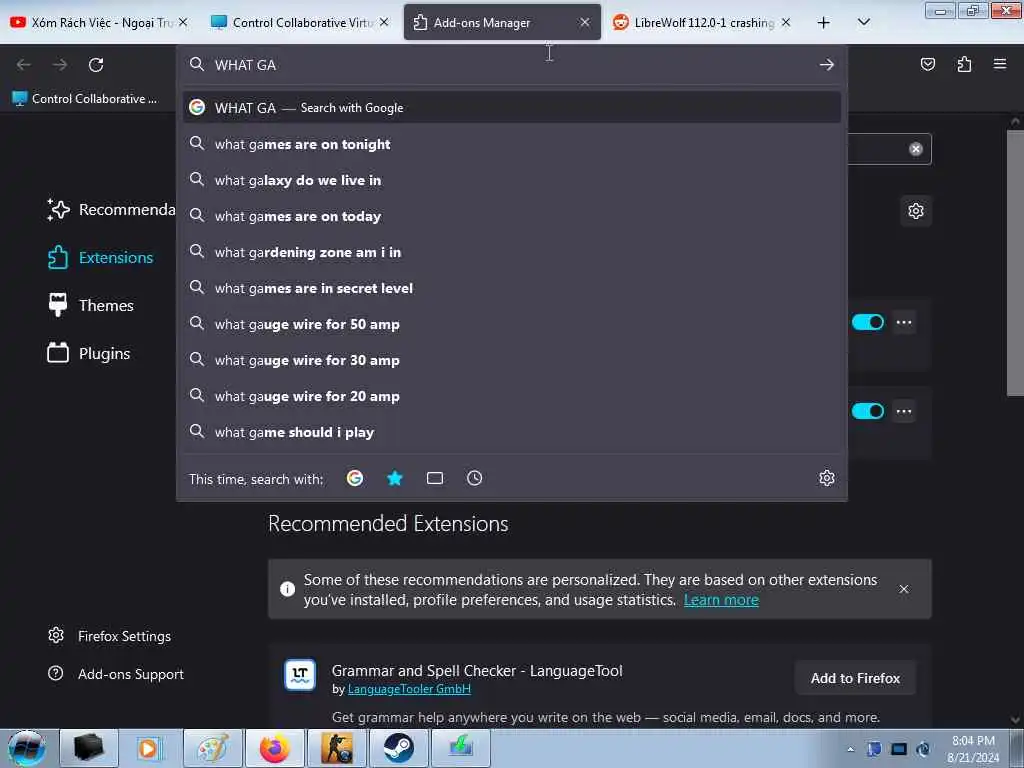Select WHAT GA Search with Google
The height and width of the screenshot is (768, 1024).
click(512, 108)
